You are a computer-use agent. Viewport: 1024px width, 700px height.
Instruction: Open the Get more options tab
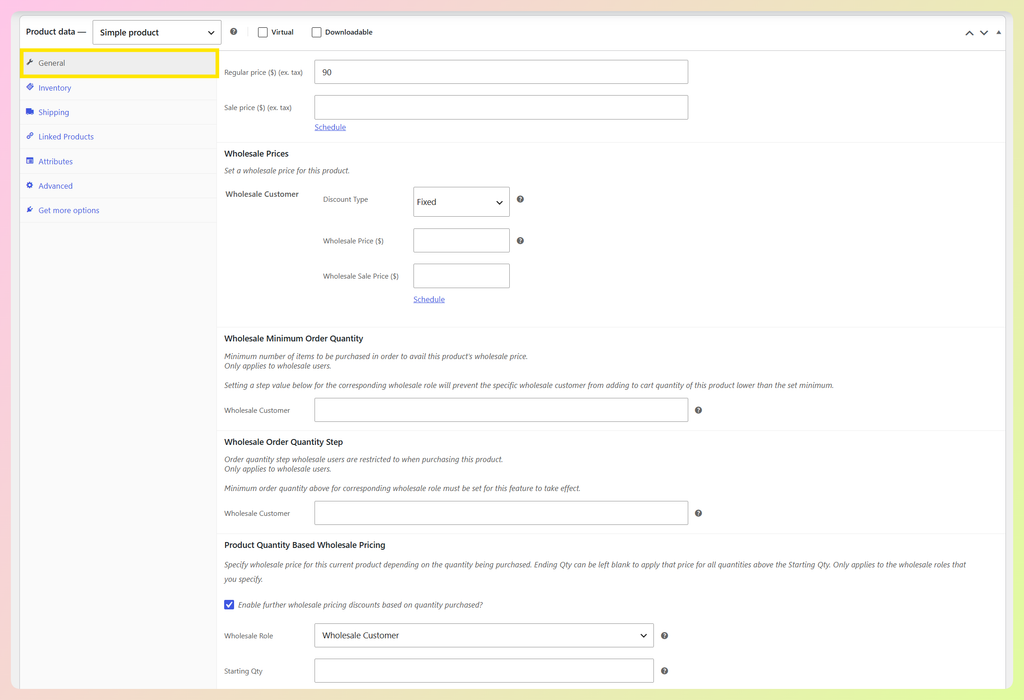coord(119,210)
